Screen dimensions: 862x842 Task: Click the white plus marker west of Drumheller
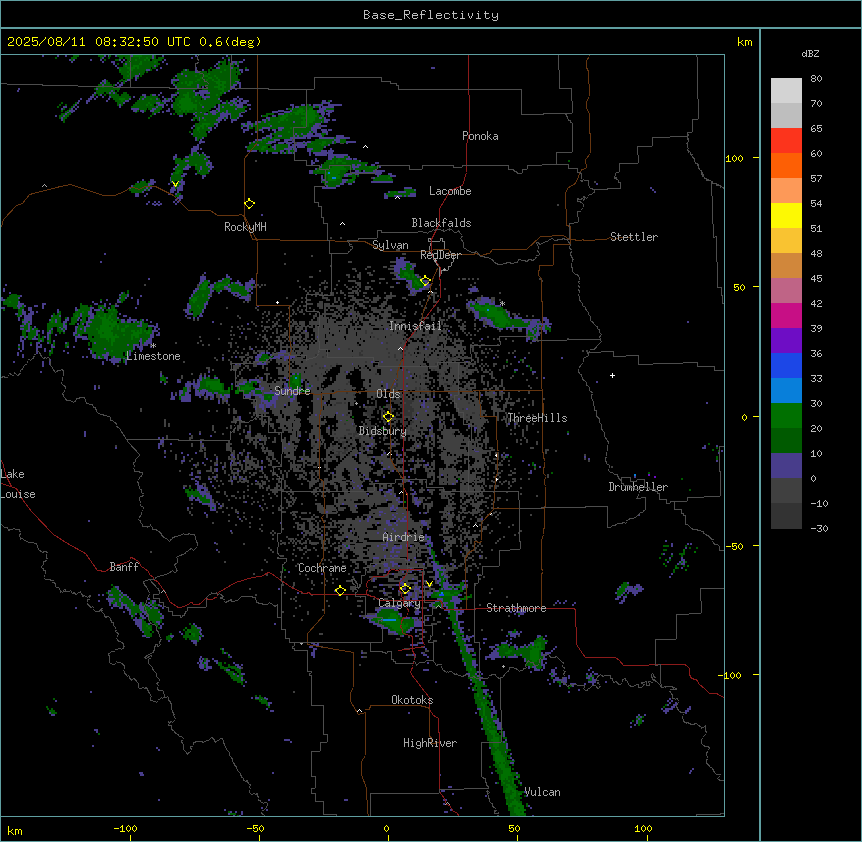coord(612,375)
